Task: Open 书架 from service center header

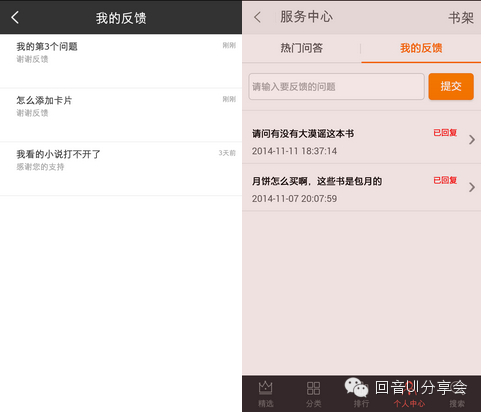Action: tap(461, 17)
